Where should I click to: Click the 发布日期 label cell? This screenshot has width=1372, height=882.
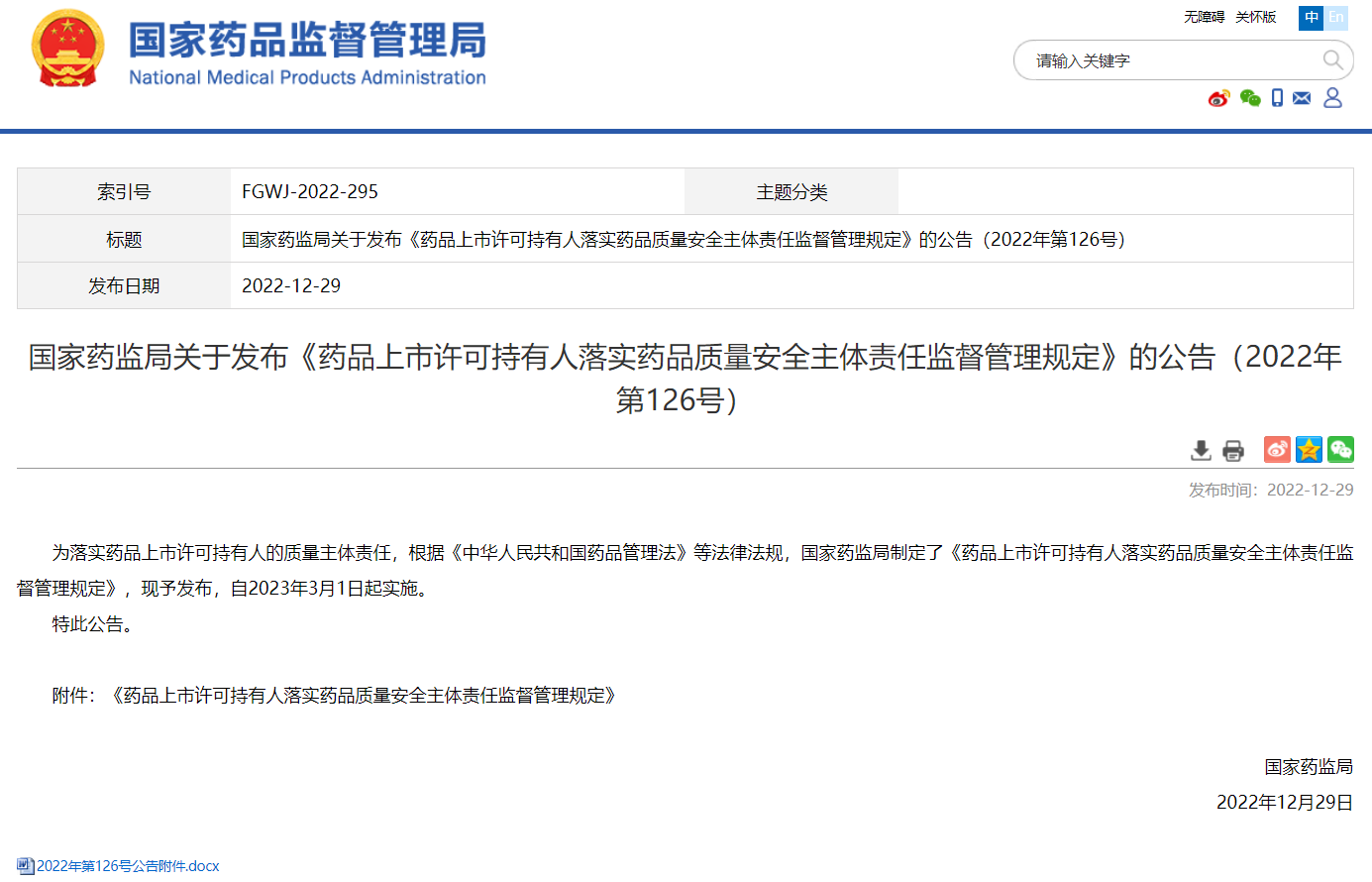tap(124, 285)
